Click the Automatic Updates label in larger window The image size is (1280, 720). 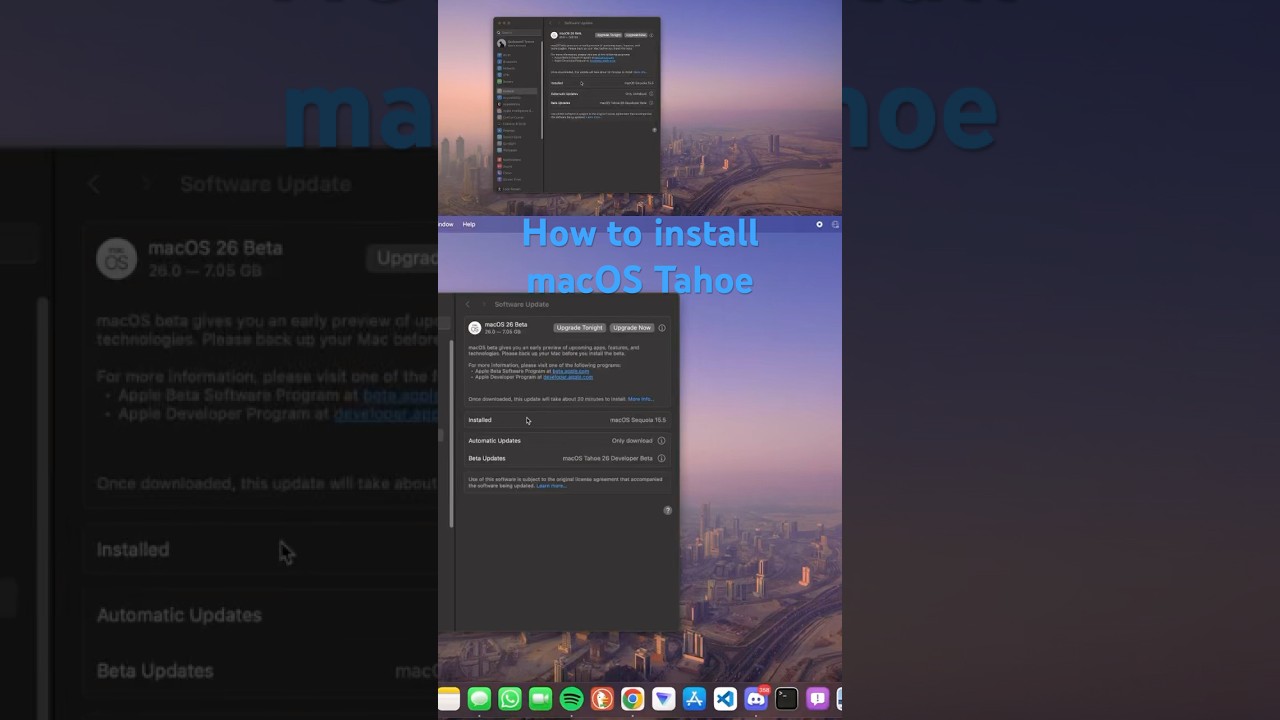494,440
